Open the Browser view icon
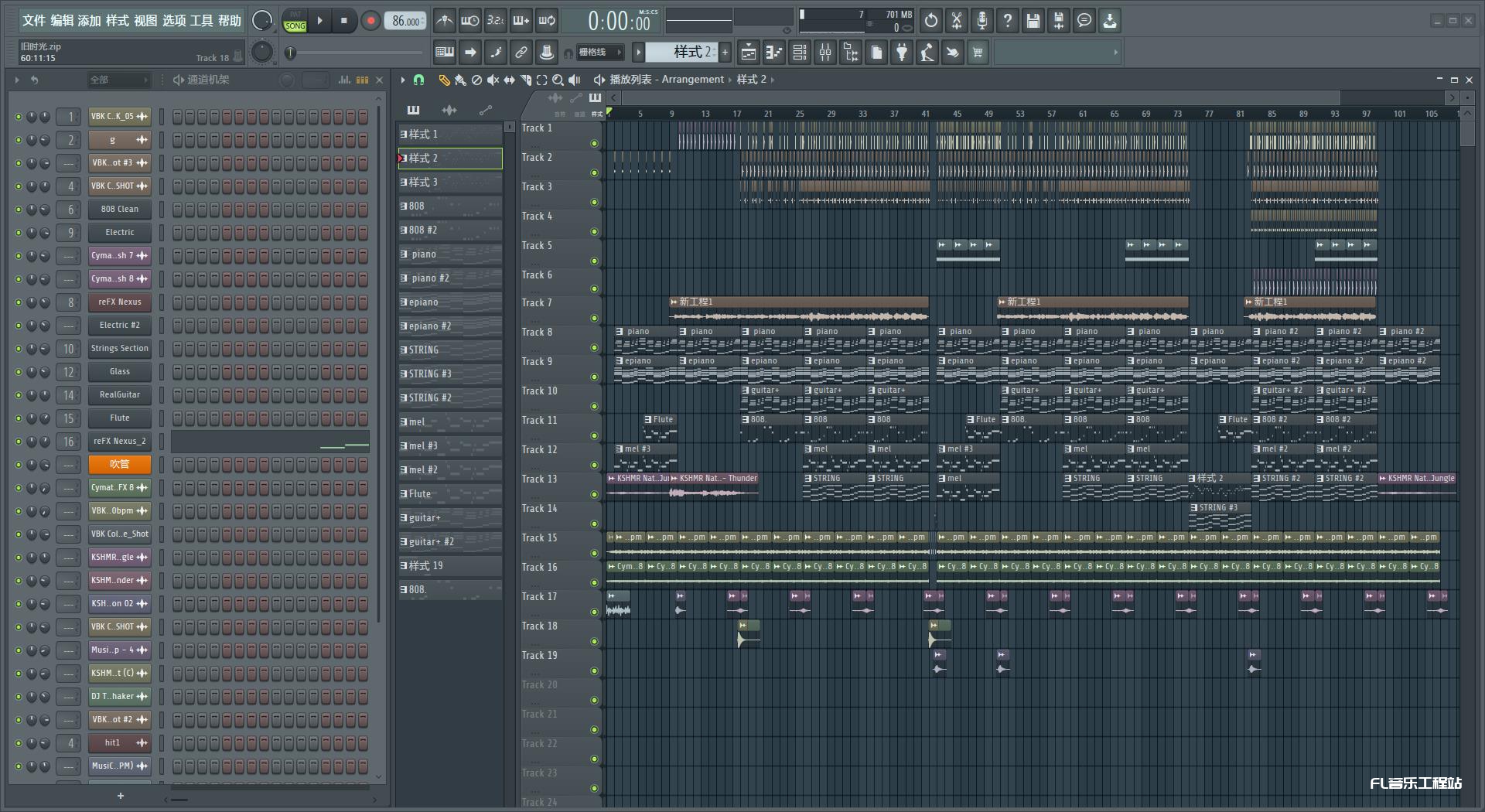 [851, 53]
